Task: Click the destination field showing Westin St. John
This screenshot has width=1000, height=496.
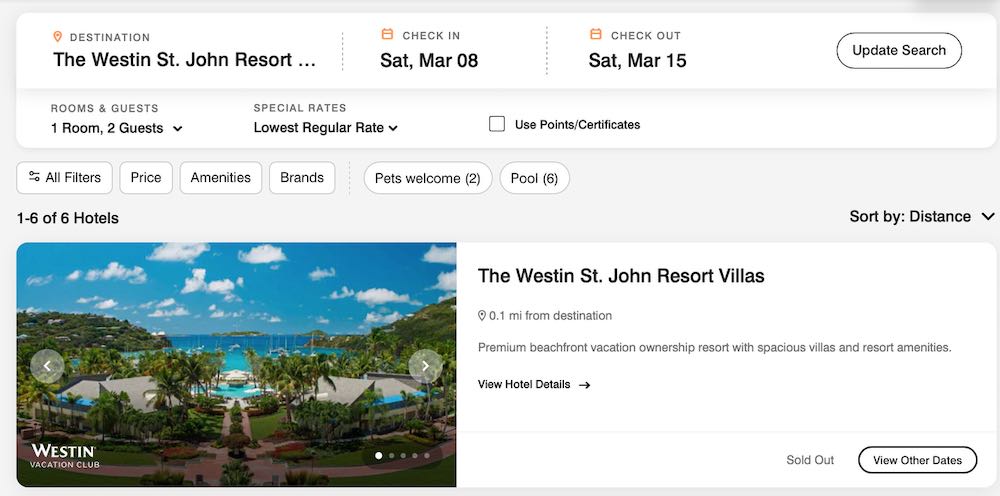Action: (184, 60)
